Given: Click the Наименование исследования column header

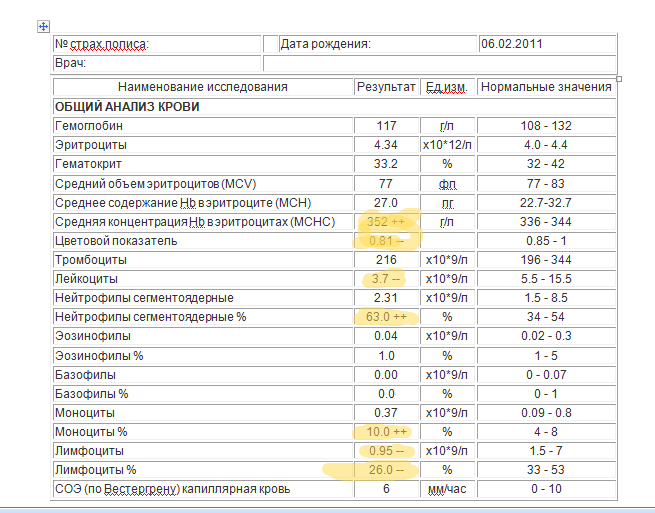Looking at the screenshot, I should (202, 87).
